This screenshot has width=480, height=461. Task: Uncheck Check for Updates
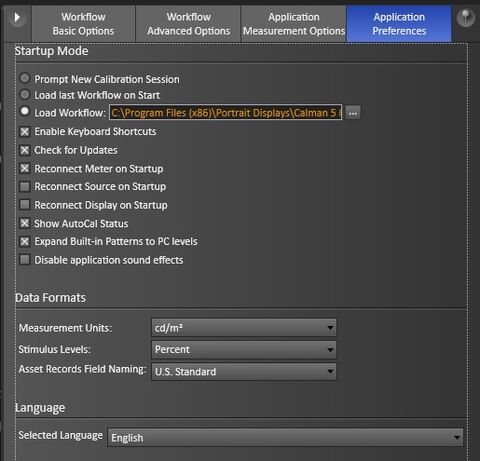point(25,150)
